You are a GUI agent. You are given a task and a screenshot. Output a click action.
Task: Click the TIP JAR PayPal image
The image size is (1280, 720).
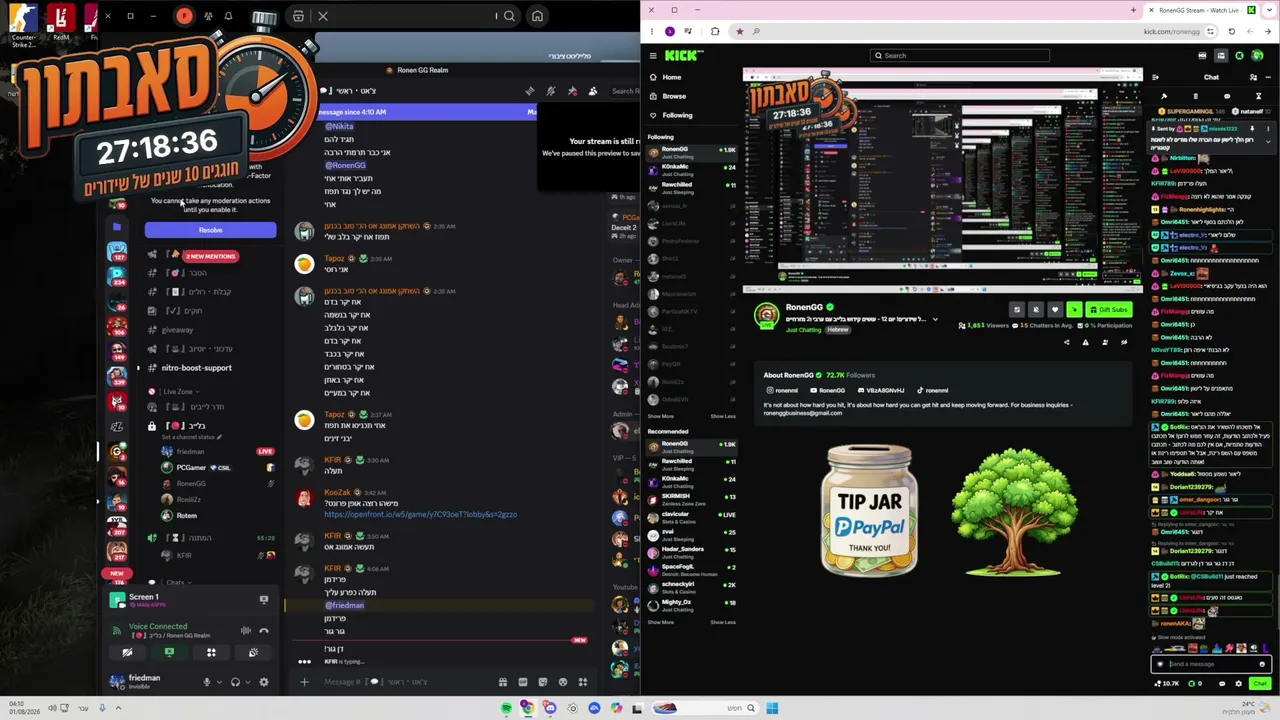(x=868, y=510)
